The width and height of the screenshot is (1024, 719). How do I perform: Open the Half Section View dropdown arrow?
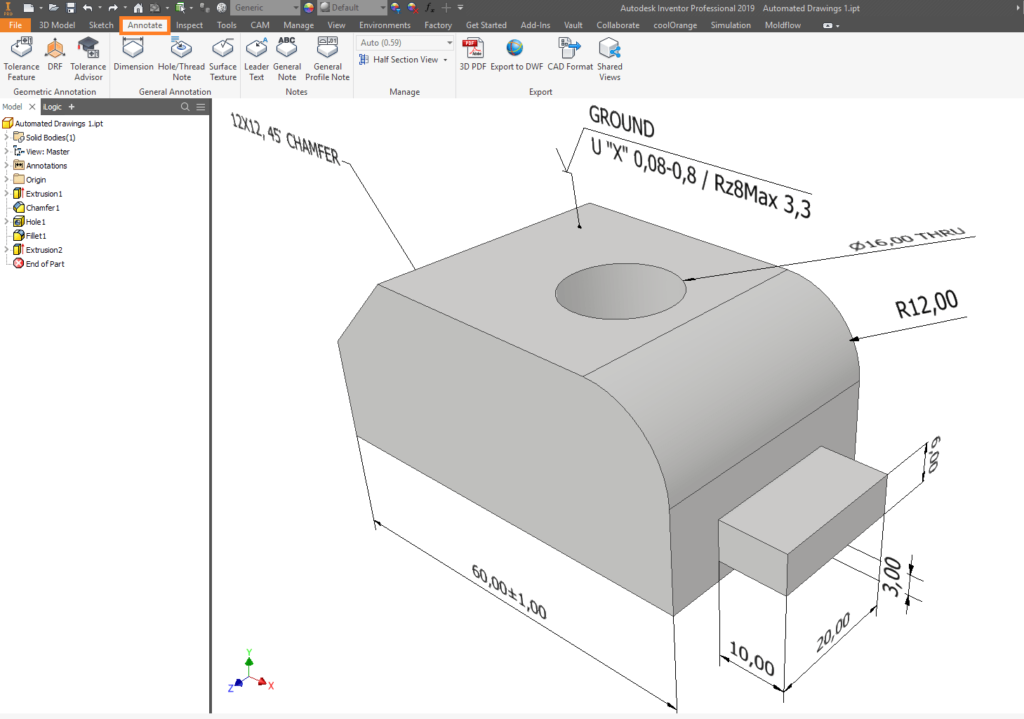pyautogui.click(x=445, y=59)
